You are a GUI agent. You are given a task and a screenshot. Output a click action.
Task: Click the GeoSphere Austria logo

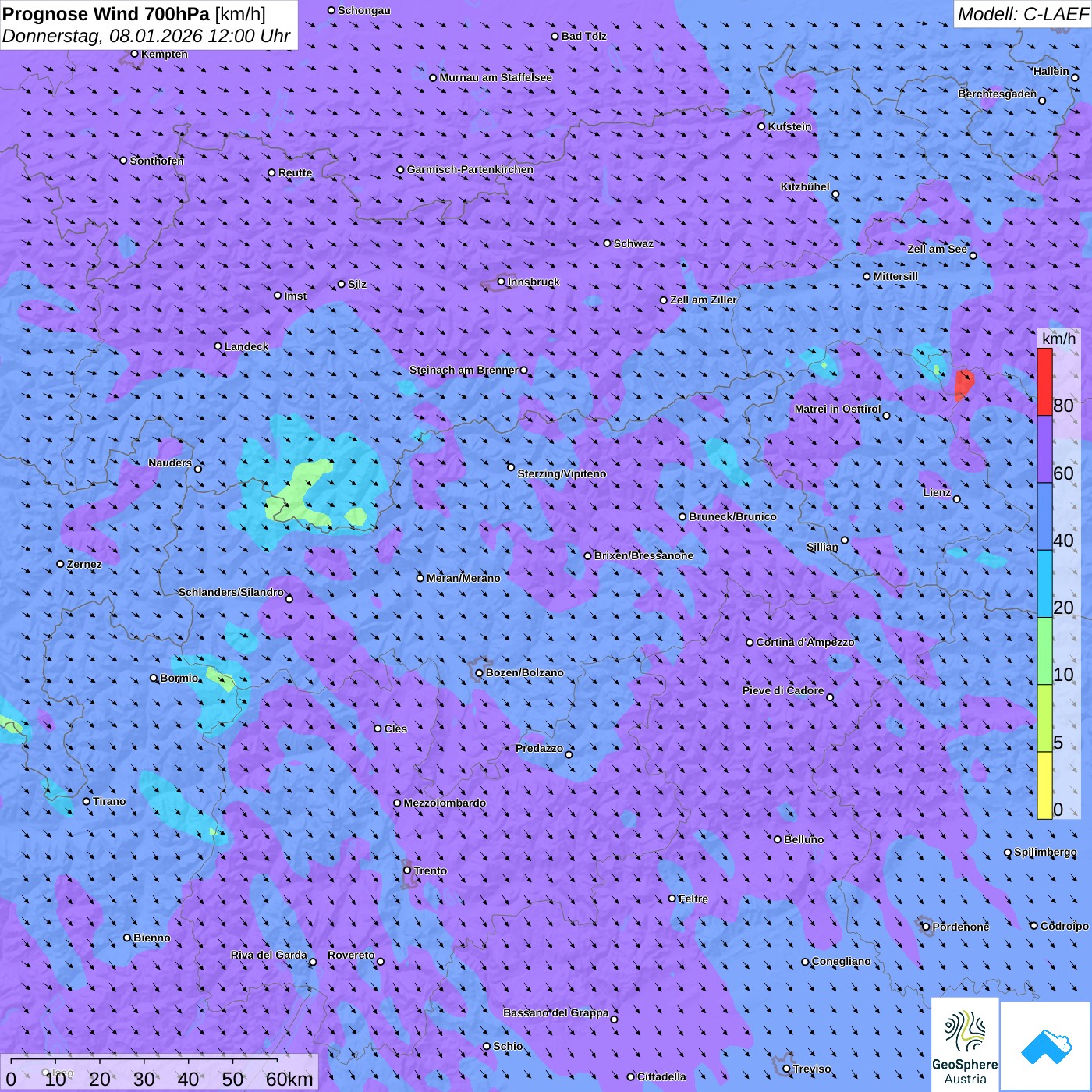coord(965,1044)
